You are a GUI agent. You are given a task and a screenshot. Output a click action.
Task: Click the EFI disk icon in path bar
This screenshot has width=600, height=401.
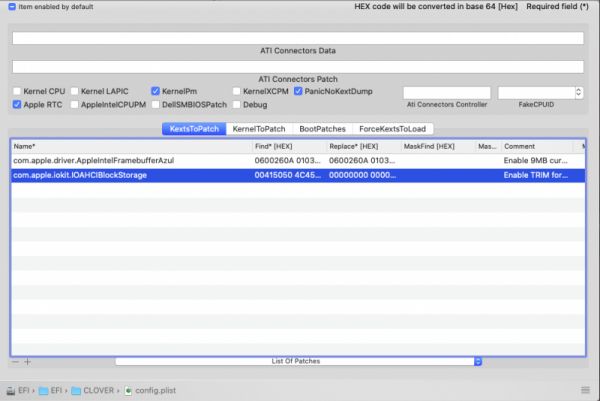(x=11, y=391)
